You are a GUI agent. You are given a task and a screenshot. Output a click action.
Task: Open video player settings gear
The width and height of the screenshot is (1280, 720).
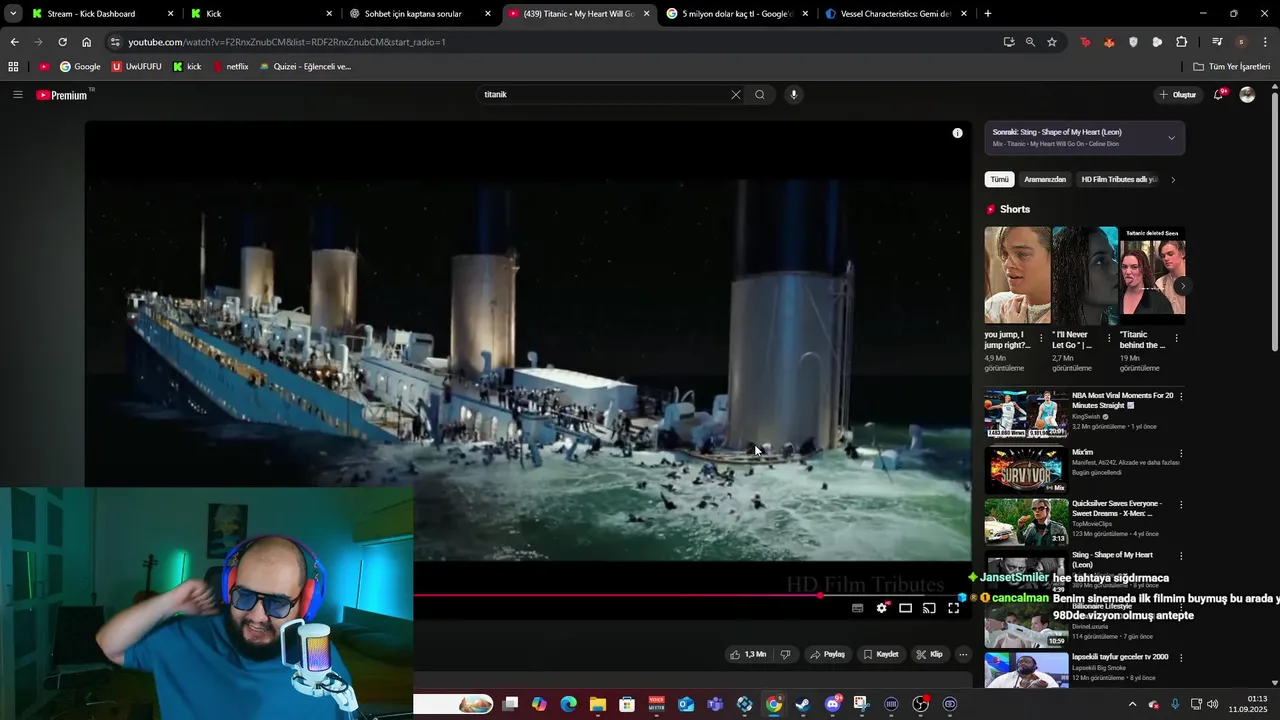click(x=882, y=608)
